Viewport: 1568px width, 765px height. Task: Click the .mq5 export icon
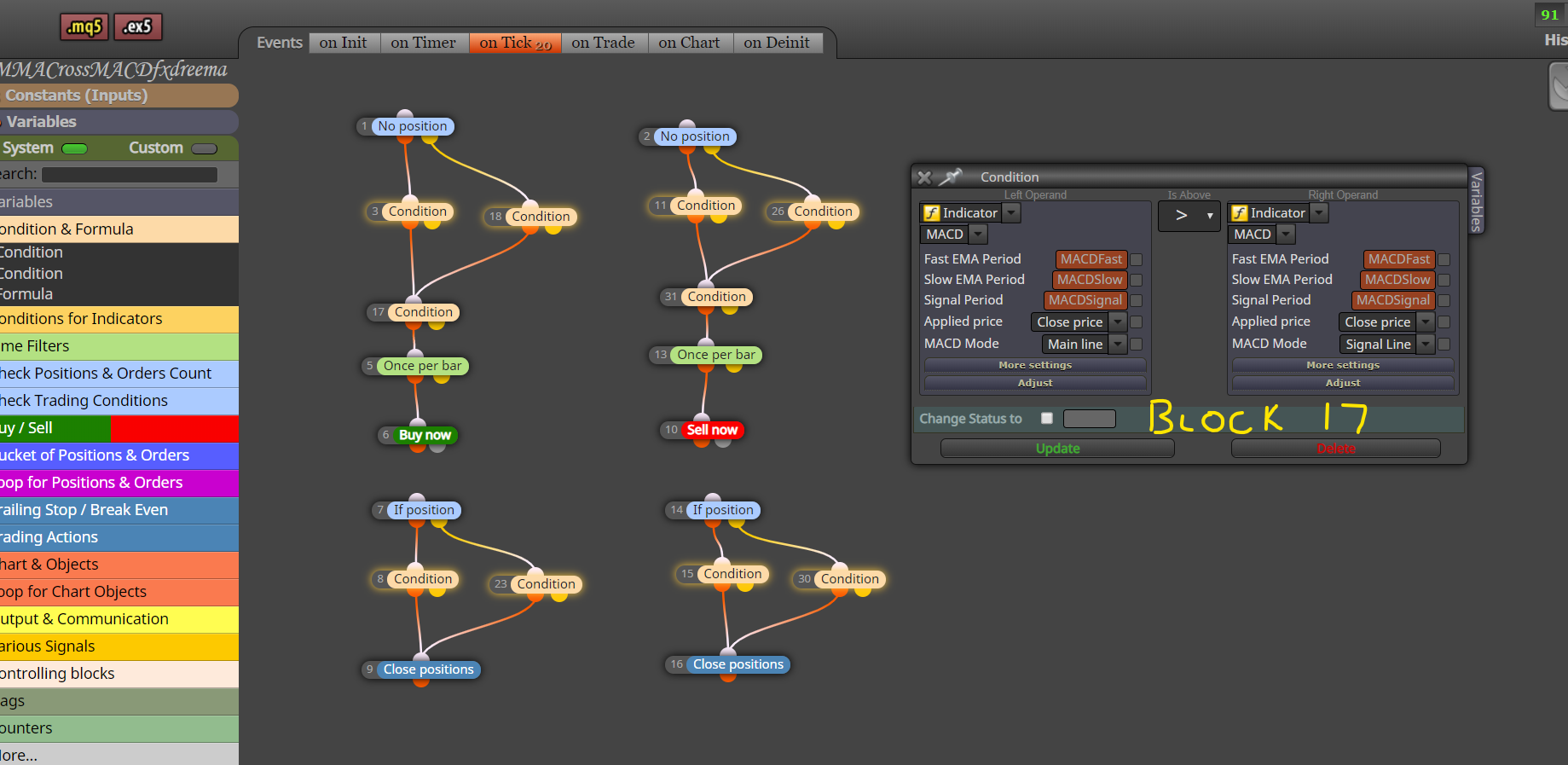point(84,27)
